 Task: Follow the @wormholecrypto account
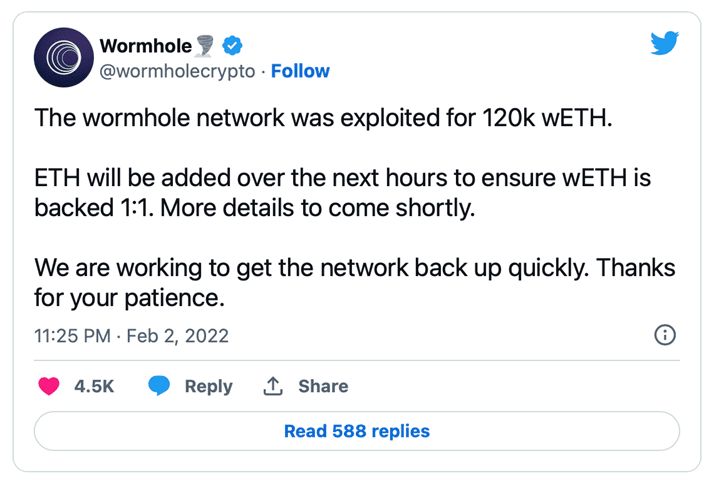[300, 71]
